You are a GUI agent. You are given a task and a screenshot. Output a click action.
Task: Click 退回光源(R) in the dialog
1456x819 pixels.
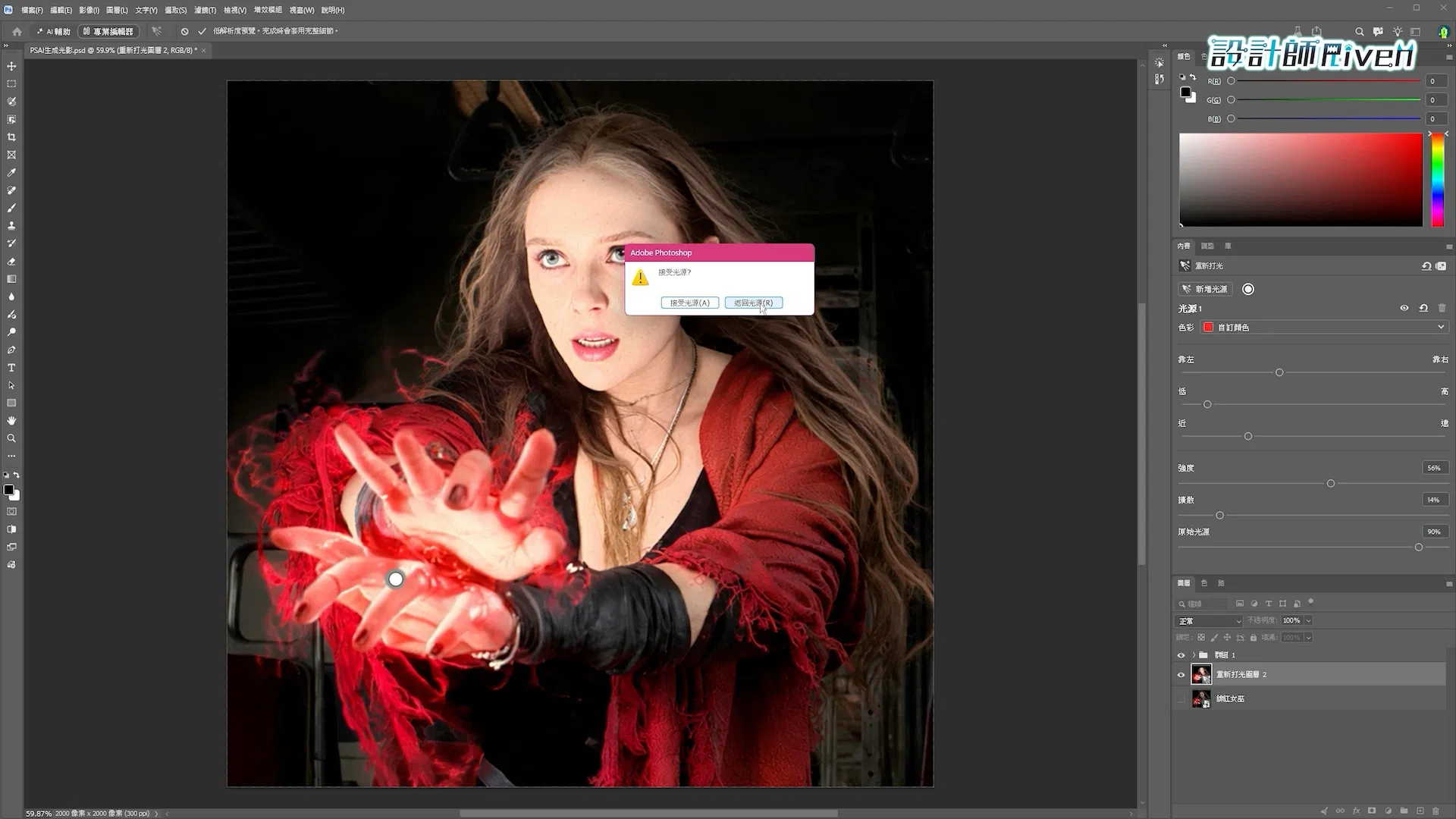753,303
